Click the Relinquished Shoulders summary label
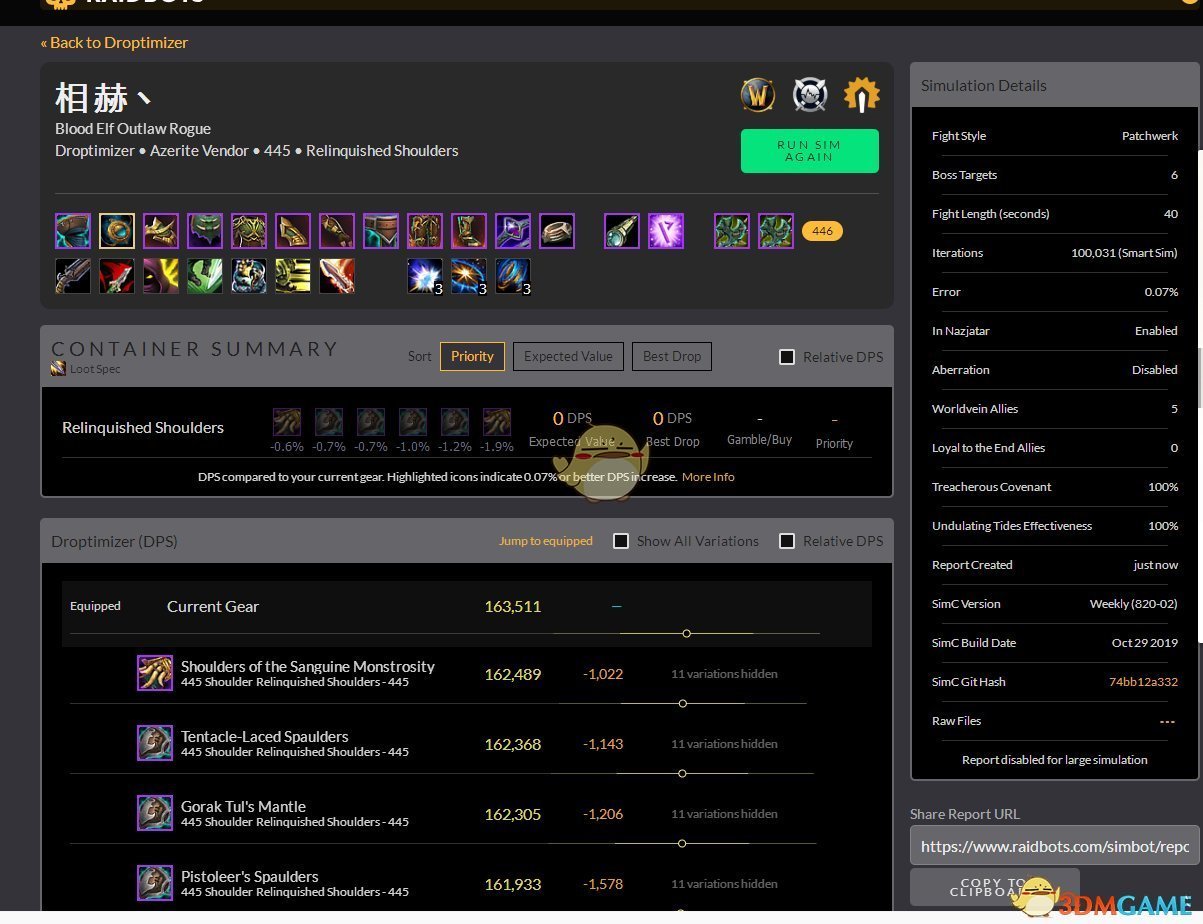The width and height of the screenshot is (1203, 924). pos(143,427)
